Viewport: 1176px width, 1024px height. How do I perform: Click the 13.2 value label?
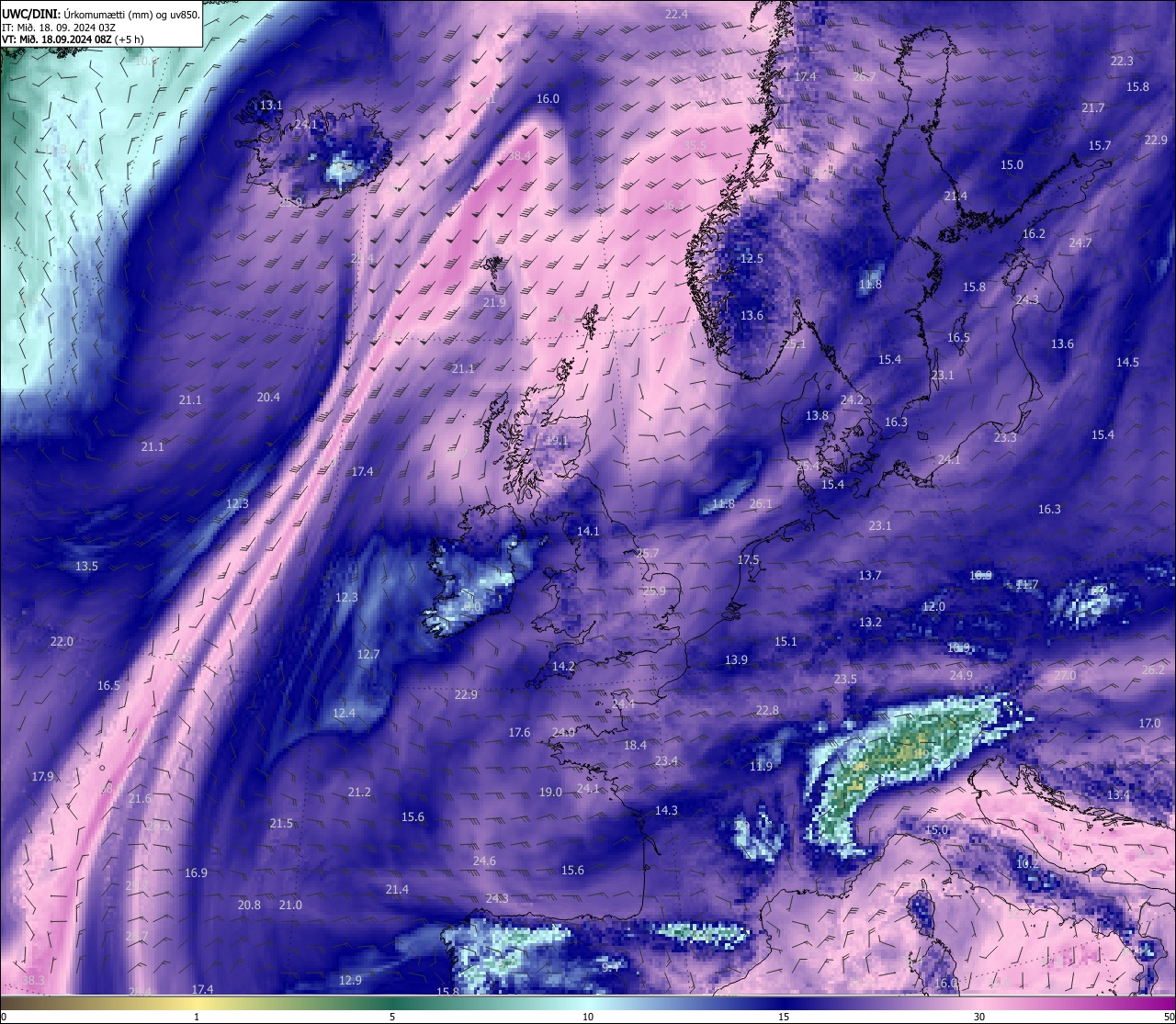[870, 623]
